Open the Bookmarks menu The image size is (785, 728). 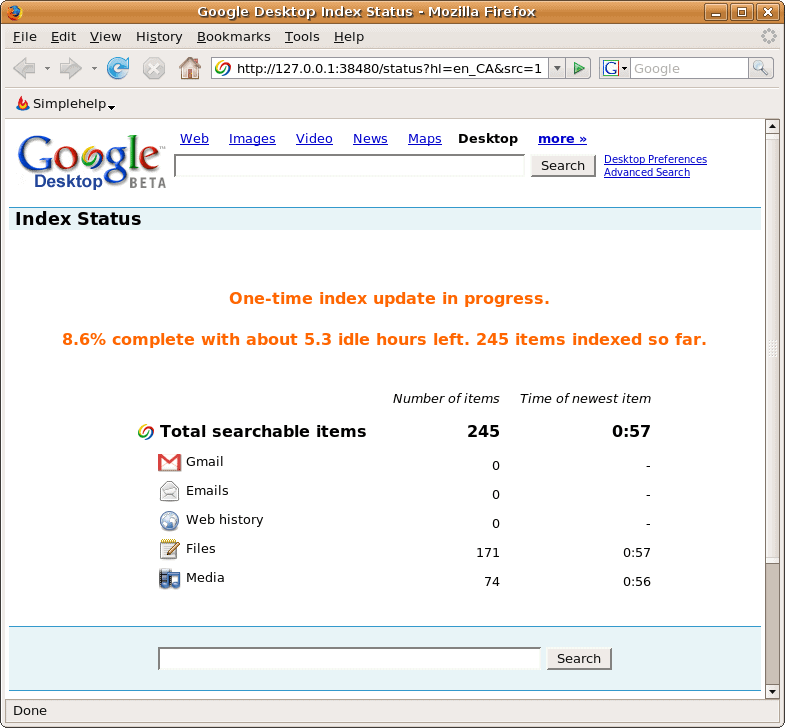(233, 37)
